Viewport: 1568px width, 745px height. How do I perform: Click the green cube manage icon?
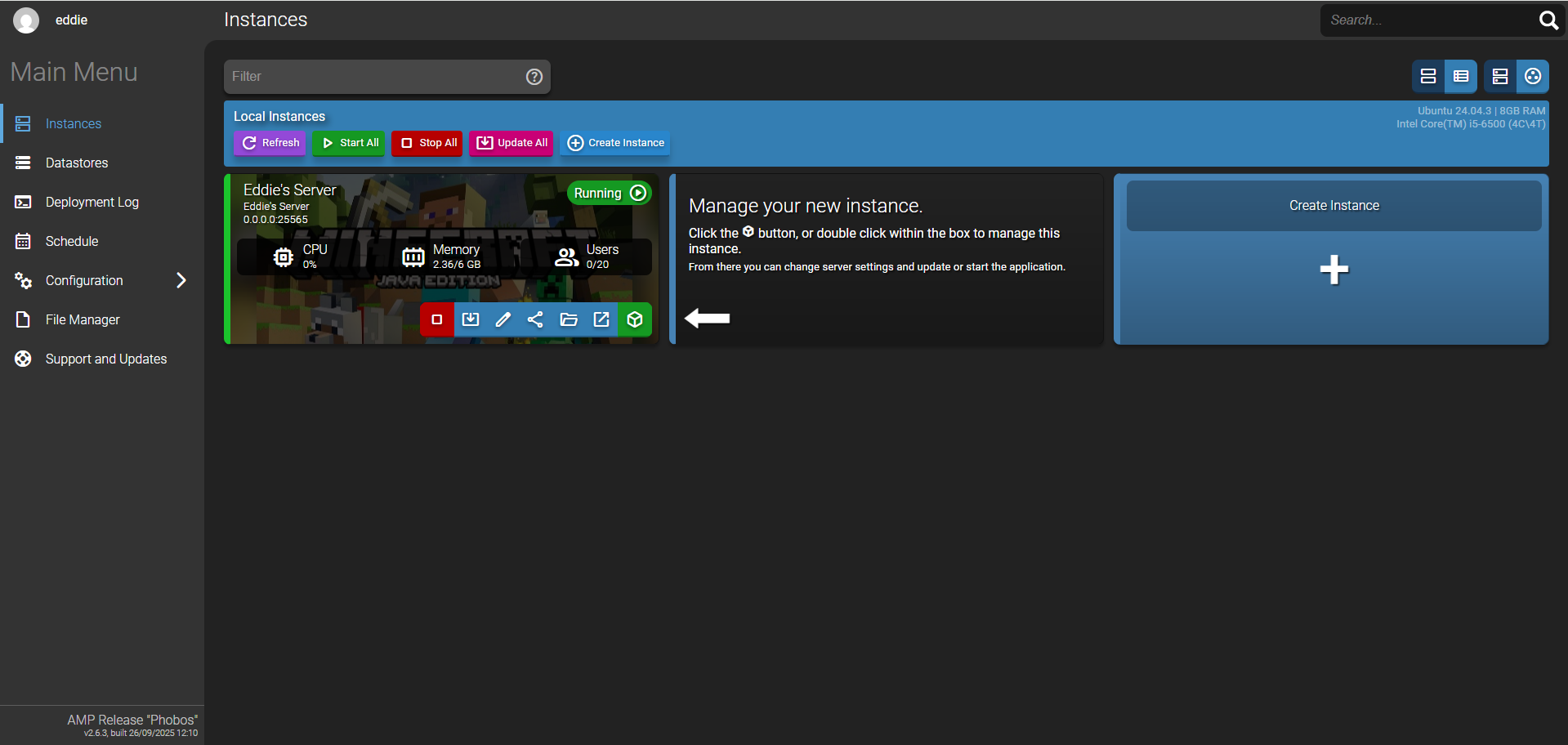635,319
